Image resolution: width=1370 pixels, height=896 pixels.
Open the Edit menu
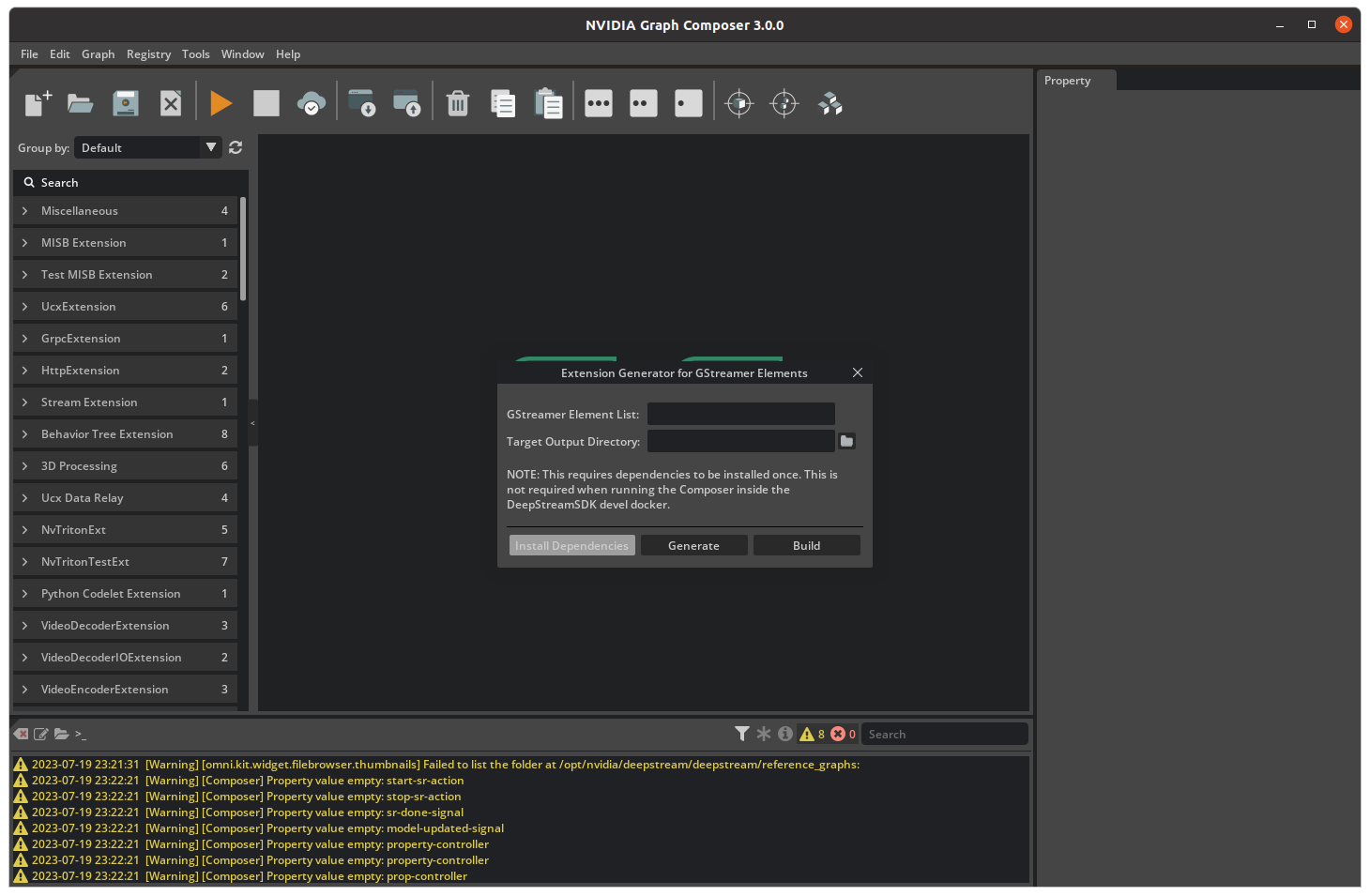[60, 54]
